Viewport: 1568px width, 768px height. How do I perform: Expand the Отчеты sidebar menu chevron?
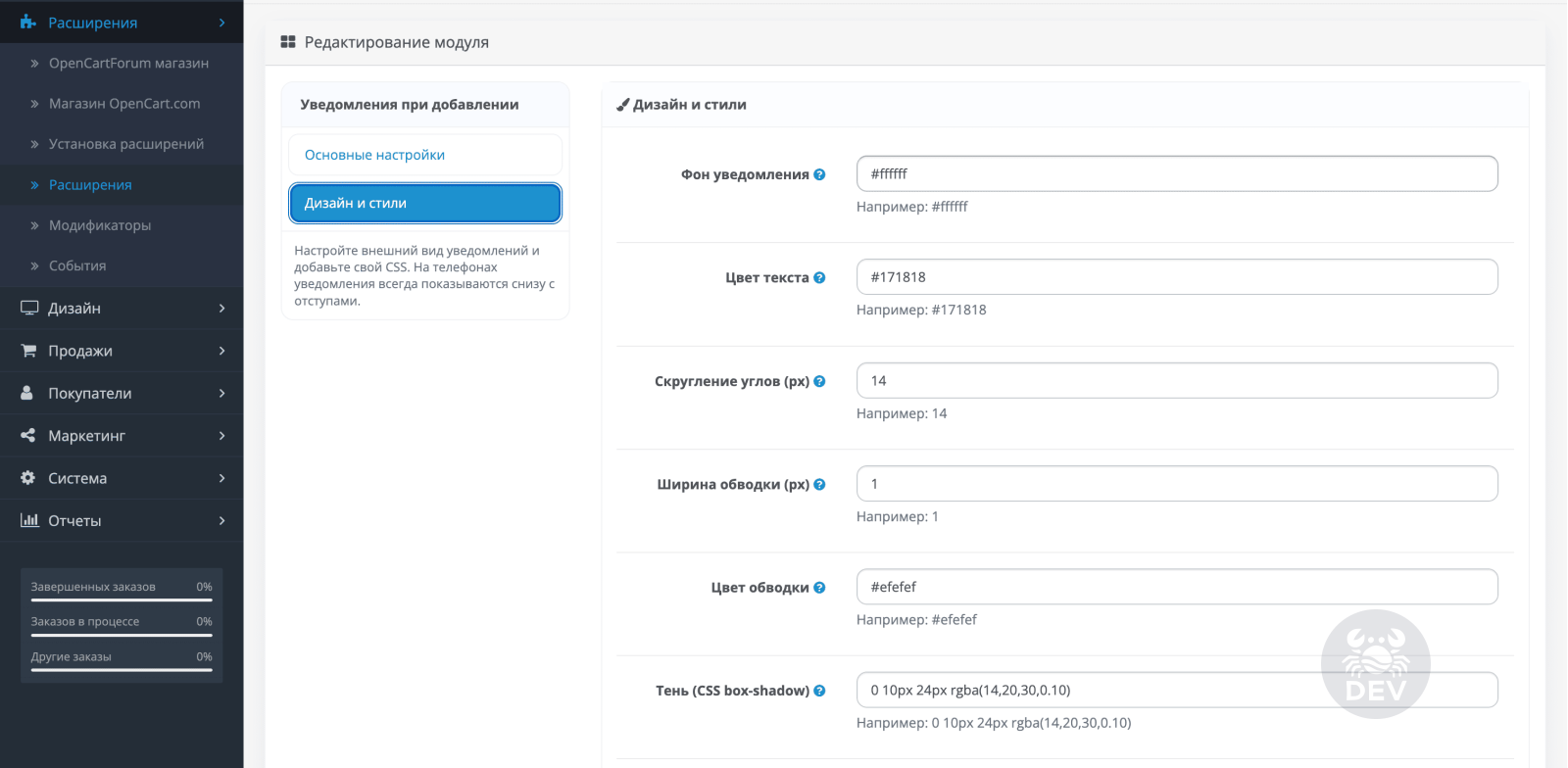[222, 520]
